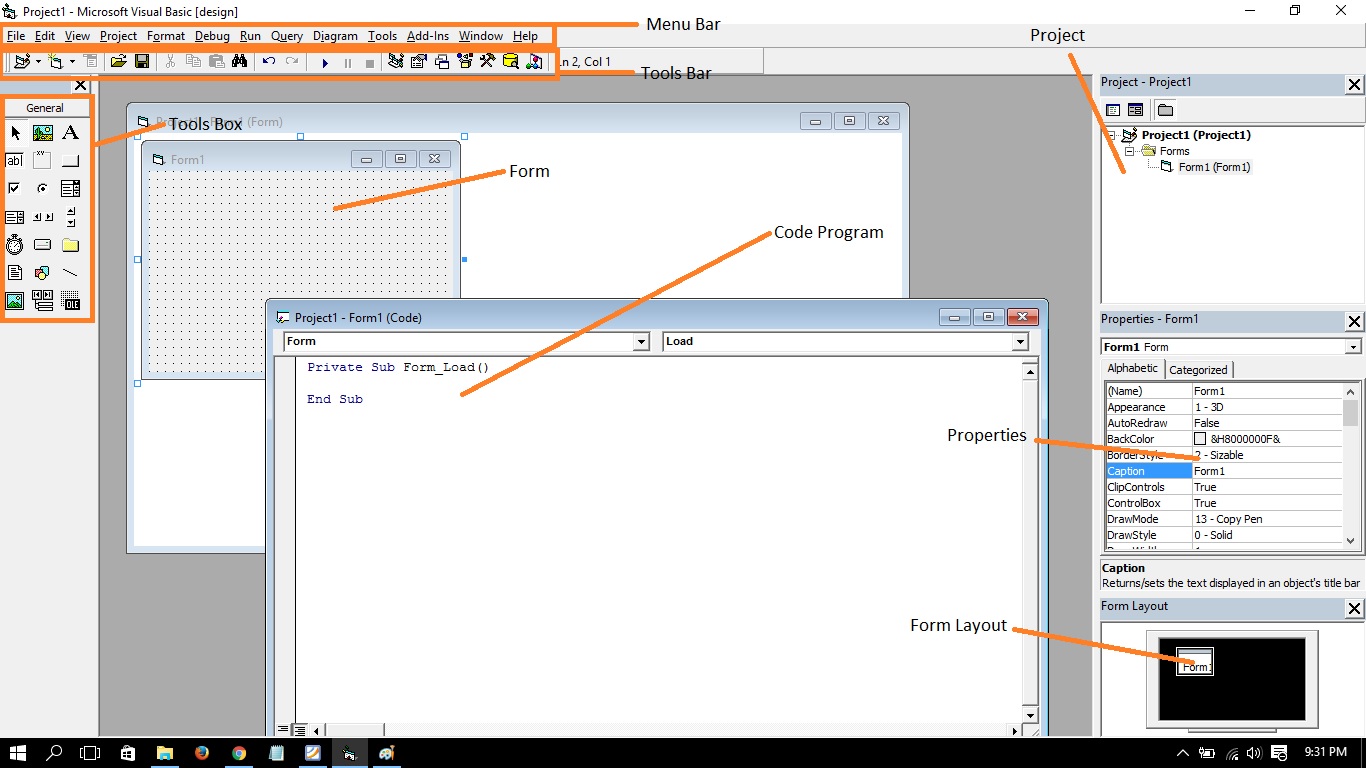
Task: Select the PictureBox tool
Action: coord(43,132)
